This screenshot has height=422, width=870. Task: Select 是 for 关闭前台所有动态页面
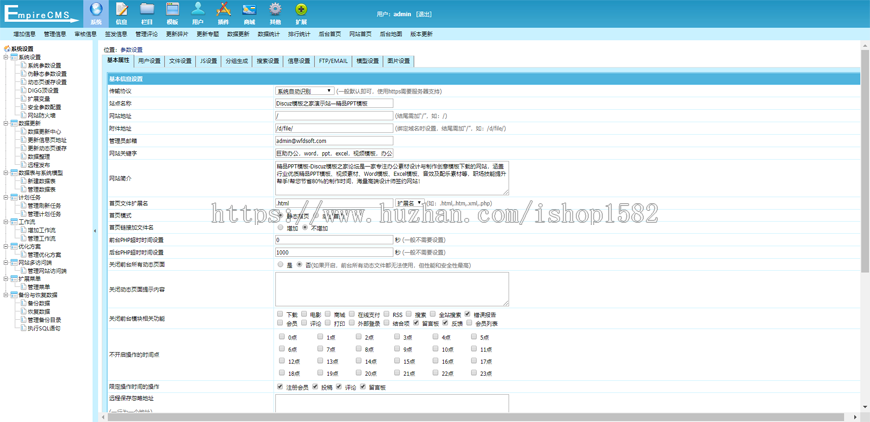(280, 265)
